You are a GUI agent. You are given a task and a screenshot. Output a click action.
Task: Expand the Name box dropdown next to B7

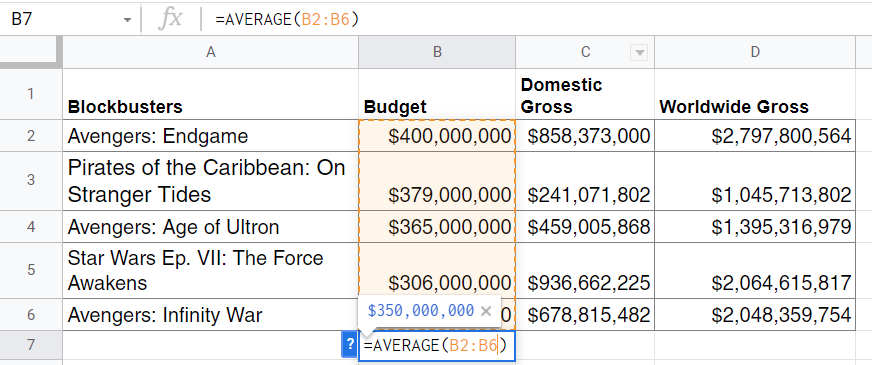(x=128, y=20)
